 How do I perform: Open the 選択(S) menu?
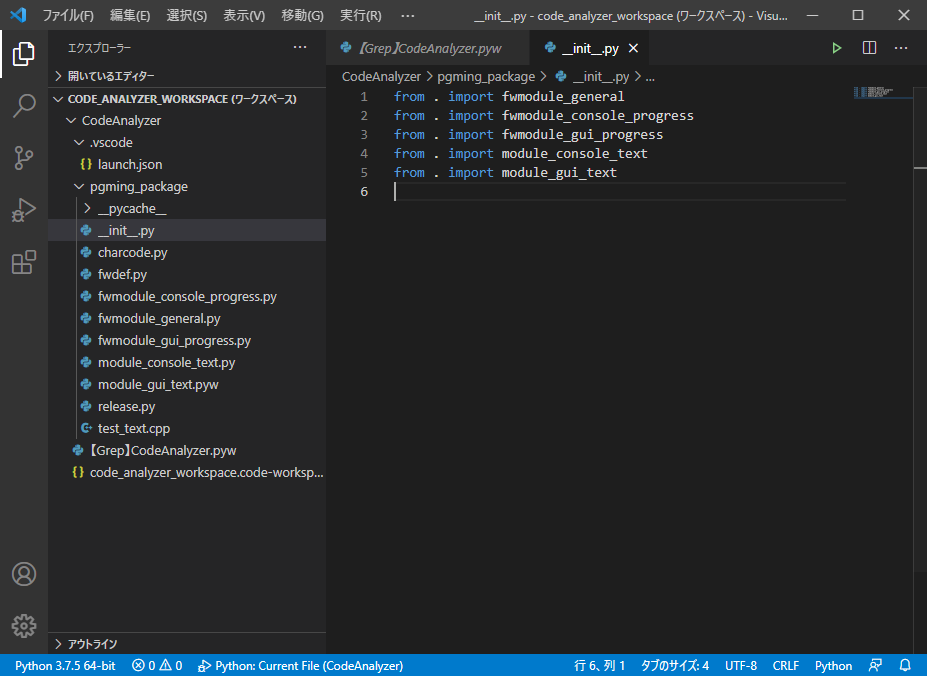pos(187,15)
